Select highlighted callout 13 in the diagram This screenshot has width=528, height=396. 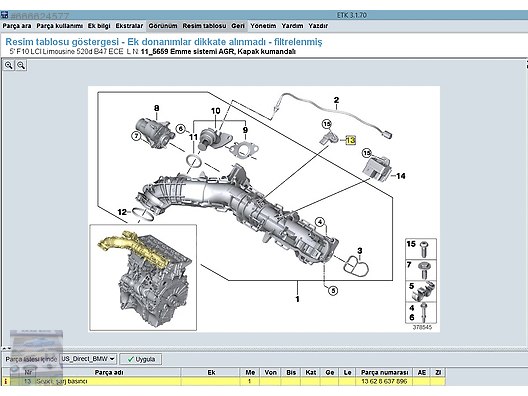[351, 140]
